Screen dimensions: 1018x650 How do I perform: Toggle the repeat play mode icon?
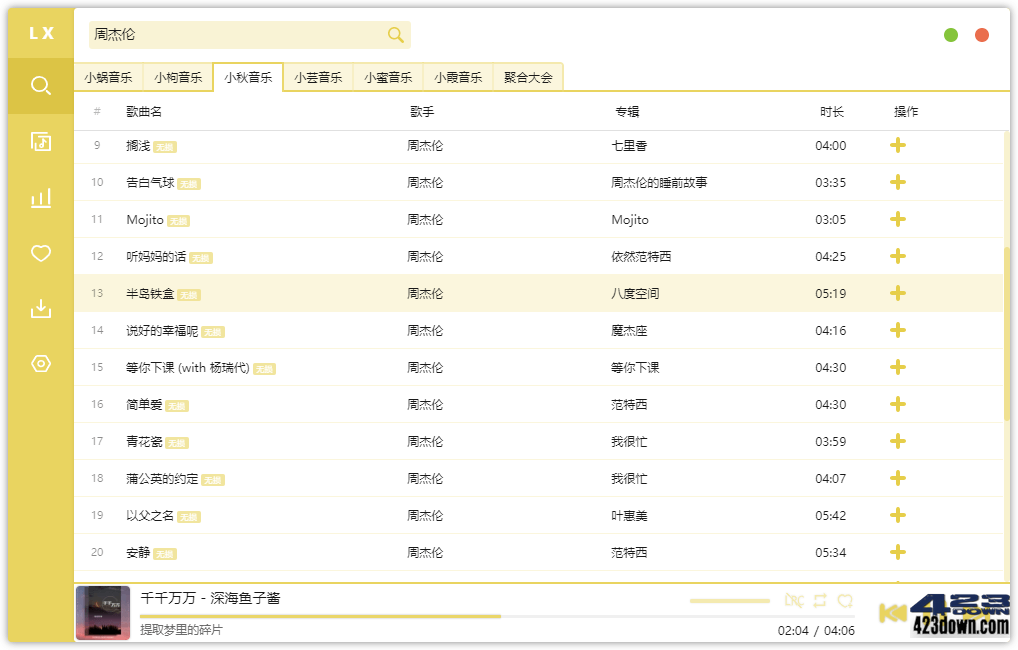[x=820, y=601]
